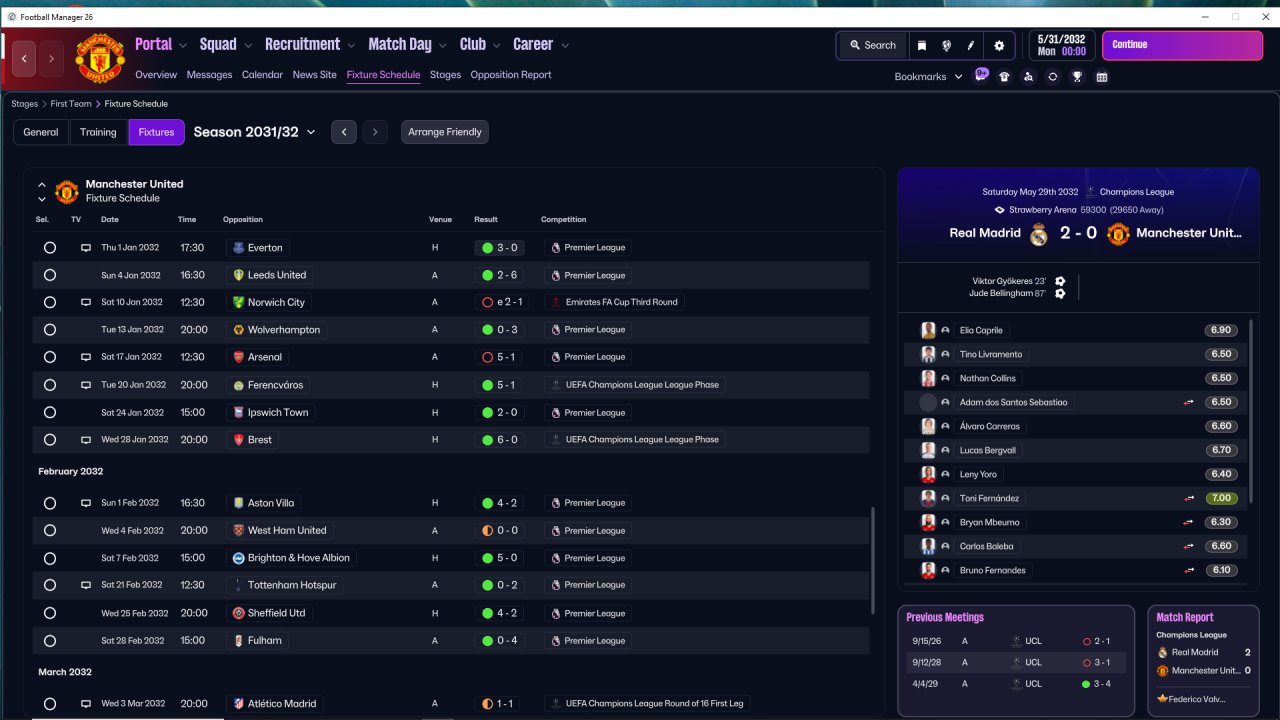The width and height of the screenshot is (1280, 720).
Task: Select the Everton fixture radio button
Action: pyautogui.click(x=50, y=248)
